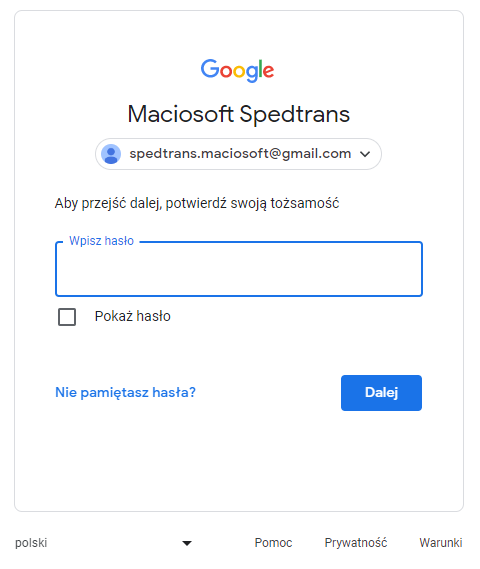This screenshot has width=480, height=569.
Task: Click the Maciosoft Spedtrans heading
Action: tap(239, 114)
